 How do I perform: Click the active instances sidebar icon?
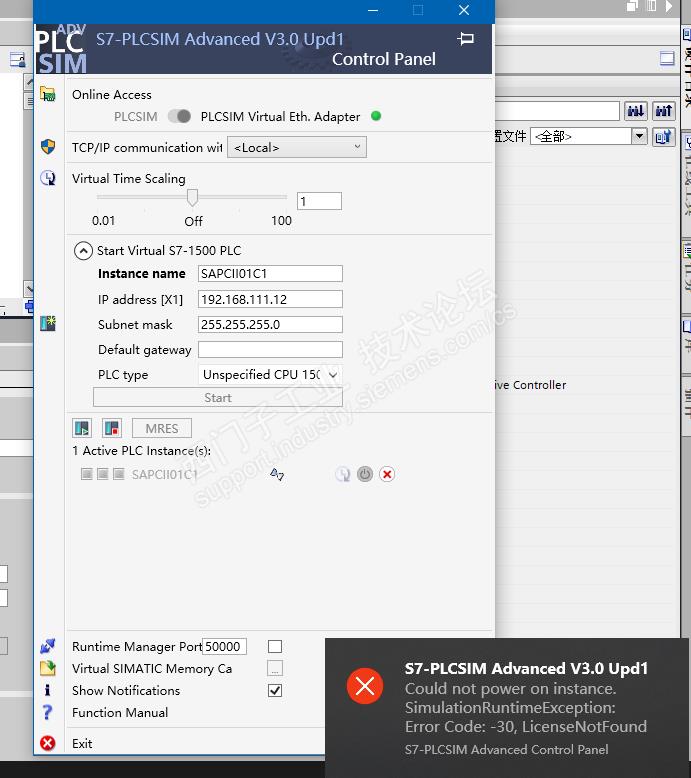coord(48,324)
